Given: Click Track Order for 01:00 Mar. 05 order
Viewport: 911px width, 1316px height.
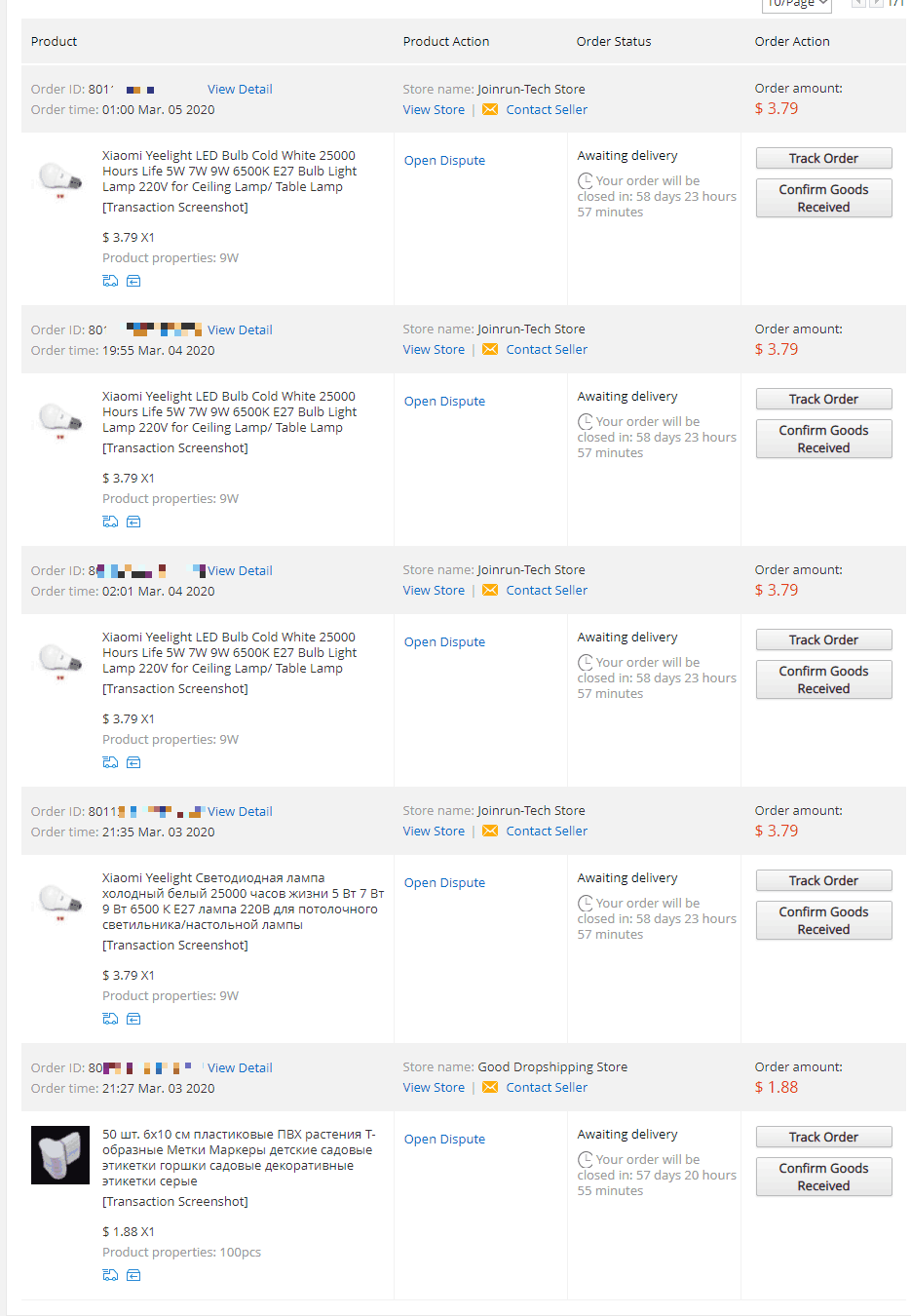Looking at the screenshot, I should tap(823, 158).
